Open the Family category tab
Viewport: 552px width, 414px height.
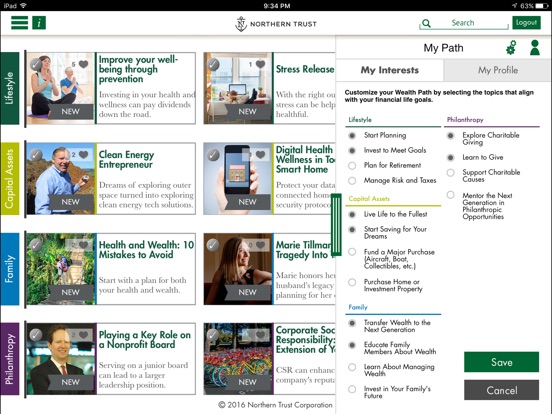tap(10, 269)
